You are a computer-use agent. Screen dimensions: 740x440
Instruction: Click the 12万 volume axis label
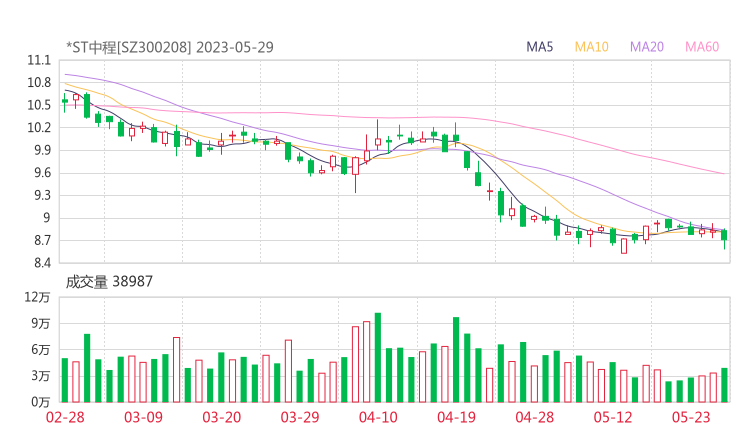click(37, 297)
